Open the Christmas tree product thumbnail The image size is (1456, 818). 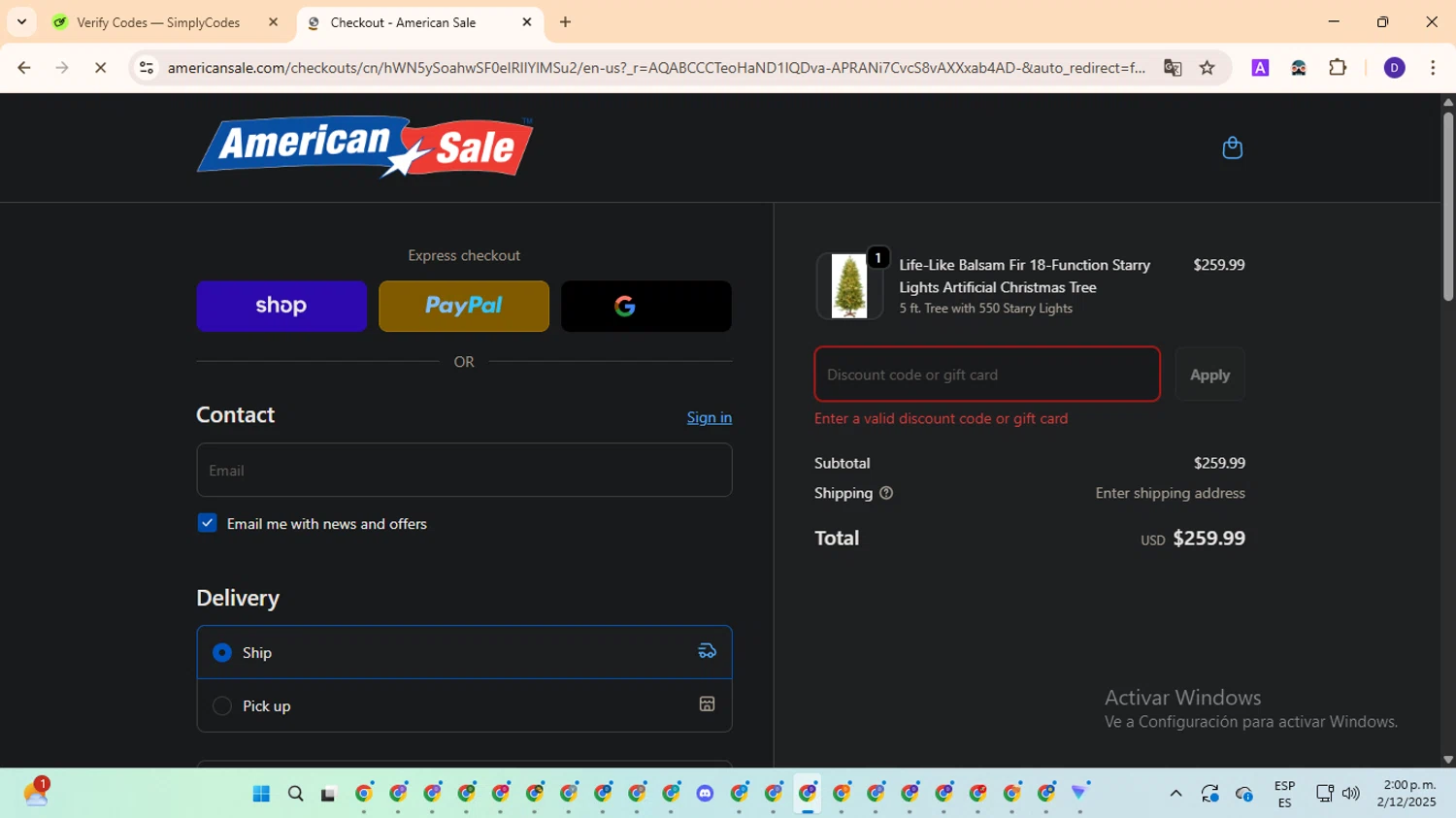click(x=849, y=286)
